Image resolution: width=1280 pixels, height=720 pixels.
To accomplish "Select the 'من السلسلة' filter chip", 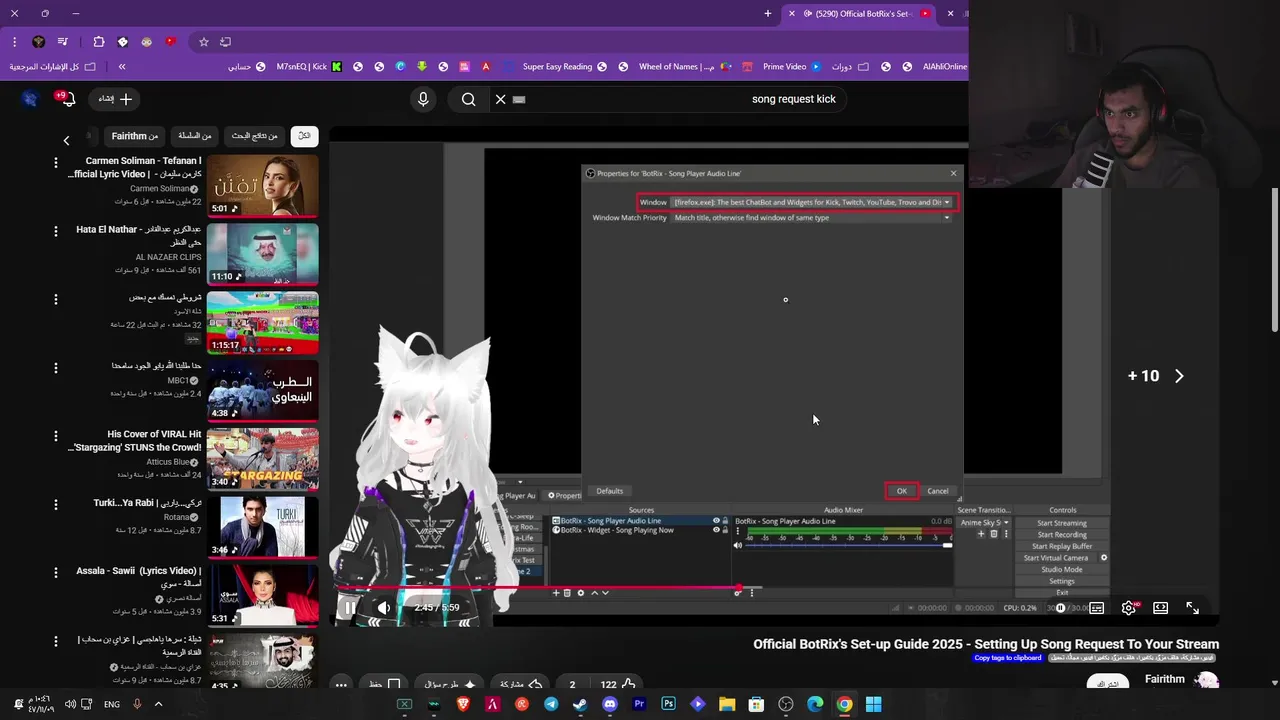I will 195,136.
